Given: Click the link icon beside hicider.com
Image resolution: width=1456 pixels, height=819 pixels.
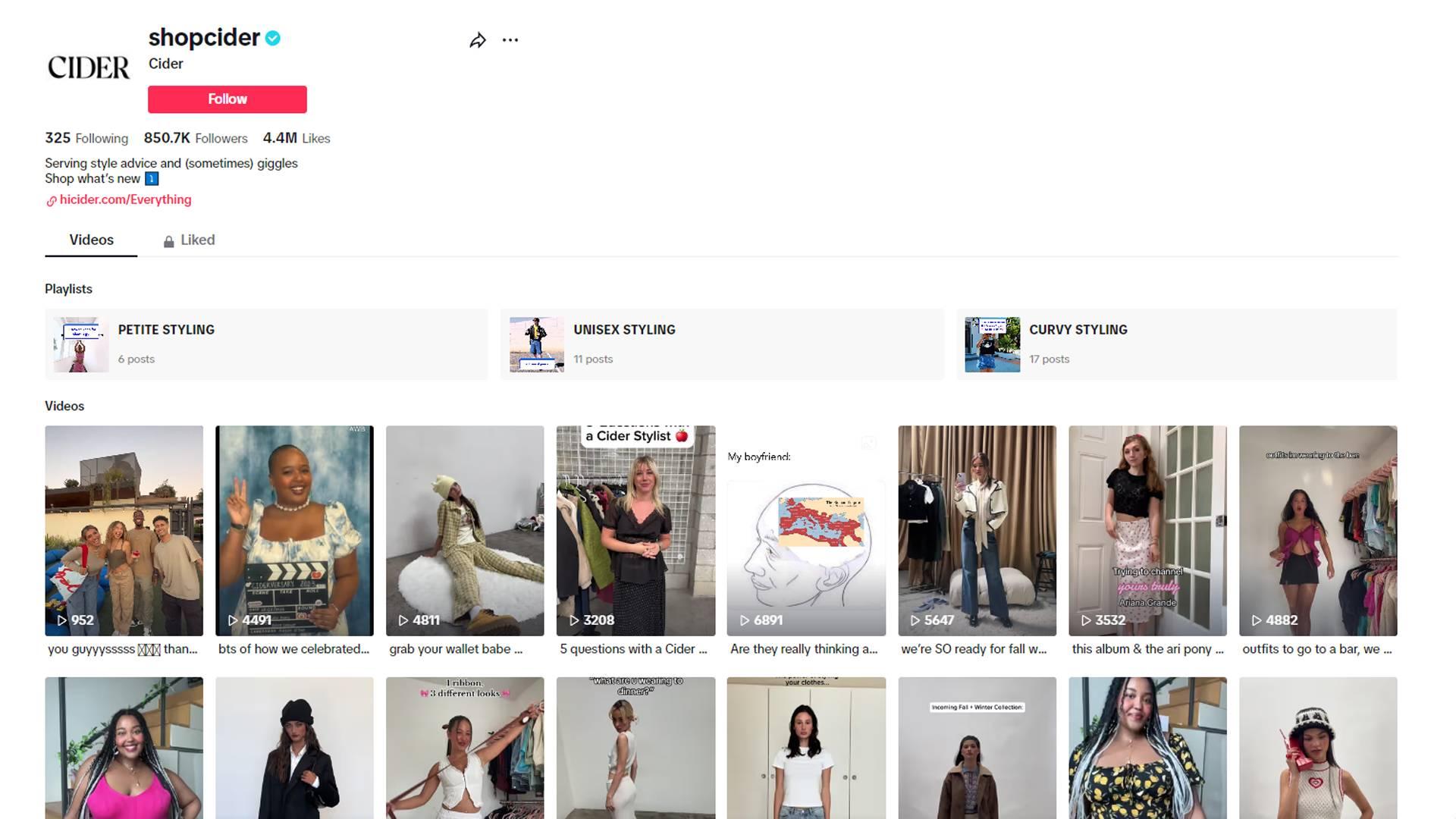Looking at the screenshot, I should pos(52,201).
